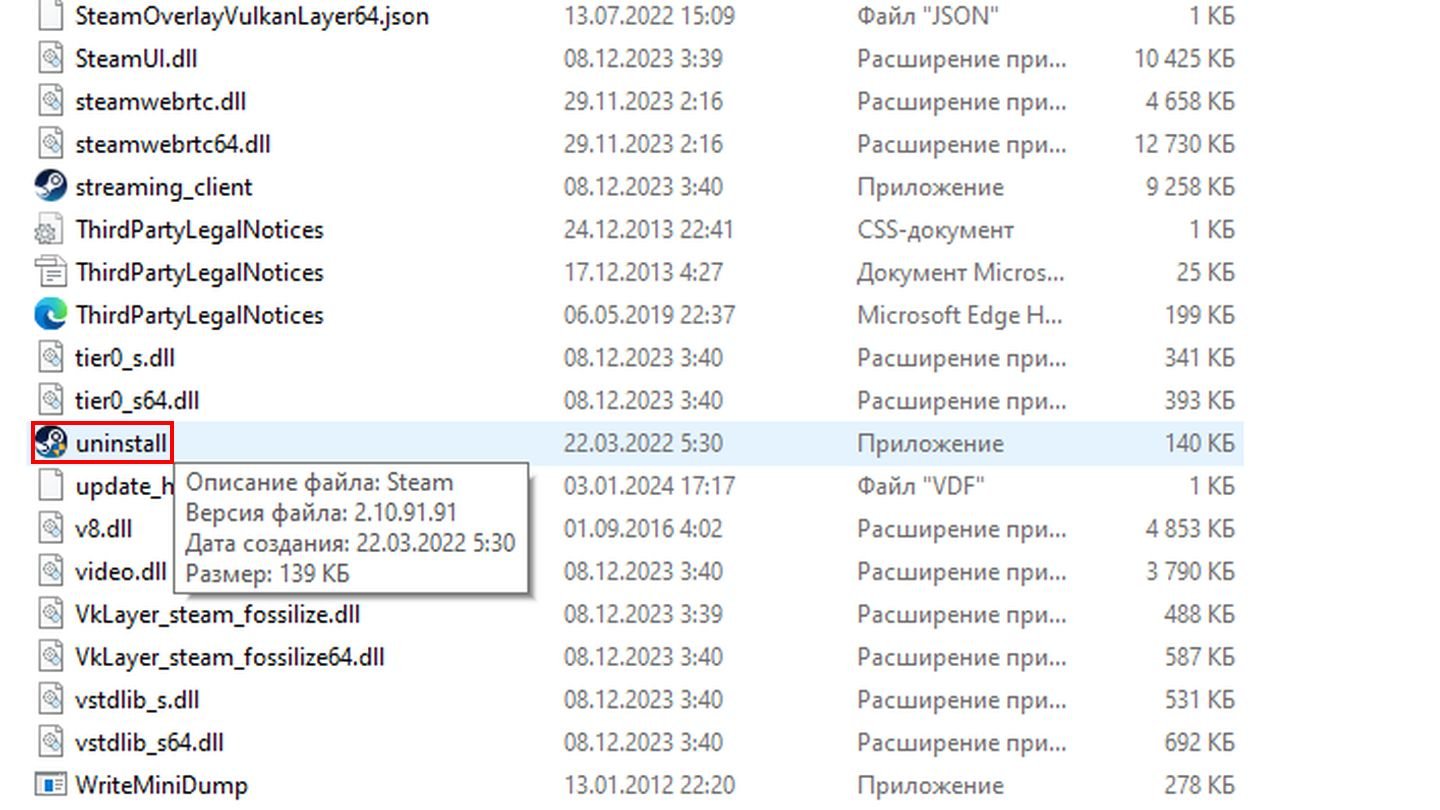Select the WriteMiniDump application icon
Viewport: 1440px width, 810px height.
[x=50, y=785]
